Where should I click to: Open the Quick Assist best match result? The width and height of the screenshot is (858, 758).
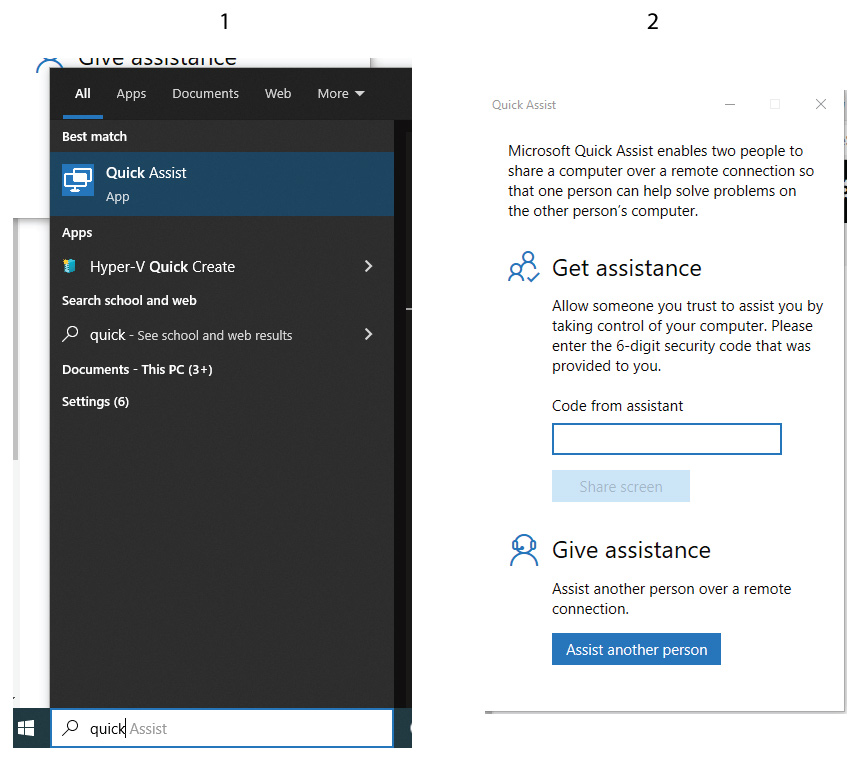222,184
